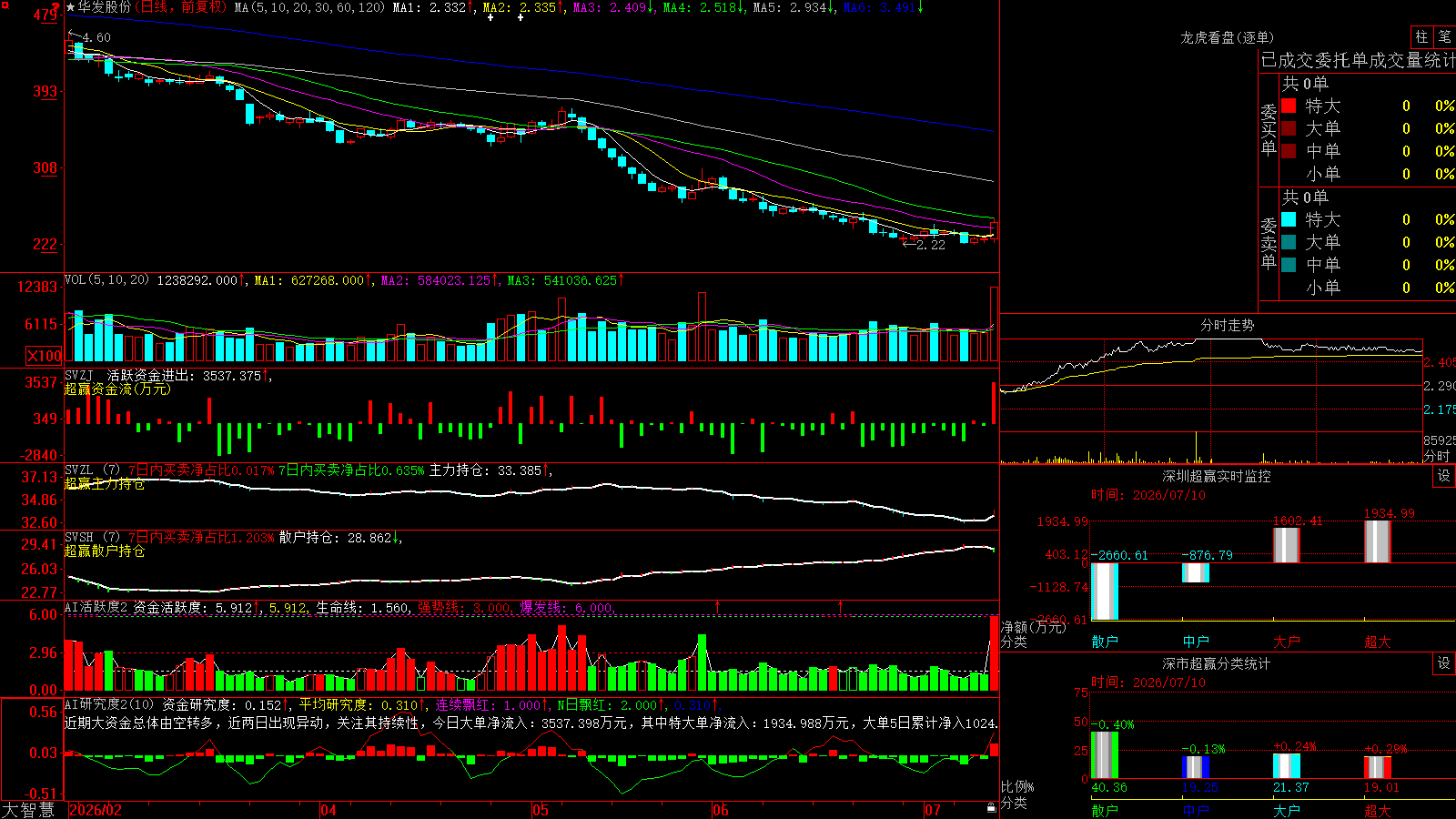The image size is (1456, 819).
Task: Click the 超大 bar showing 1934.99
Action: tap(1378, 542)
